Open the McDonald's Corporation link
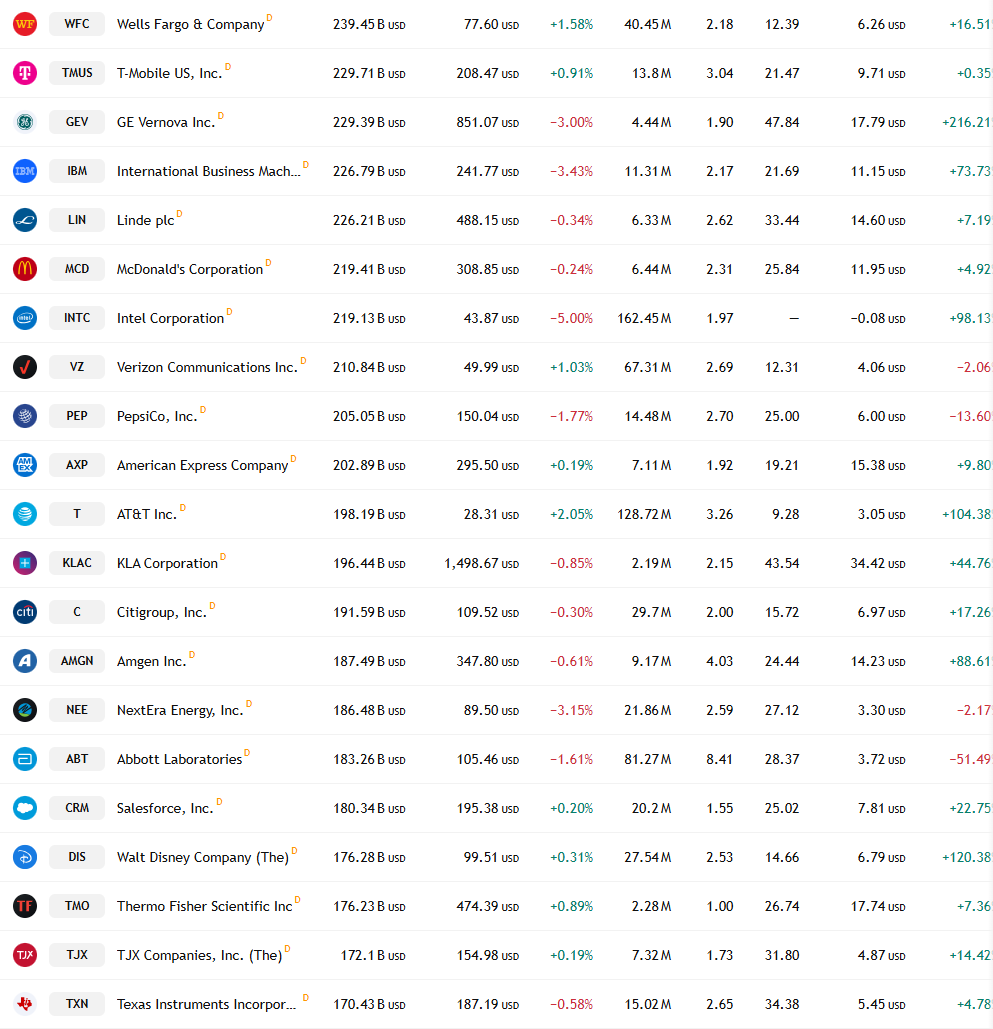Image resolution: width=993 pixels, height=1029 pixels. [190, 270]
